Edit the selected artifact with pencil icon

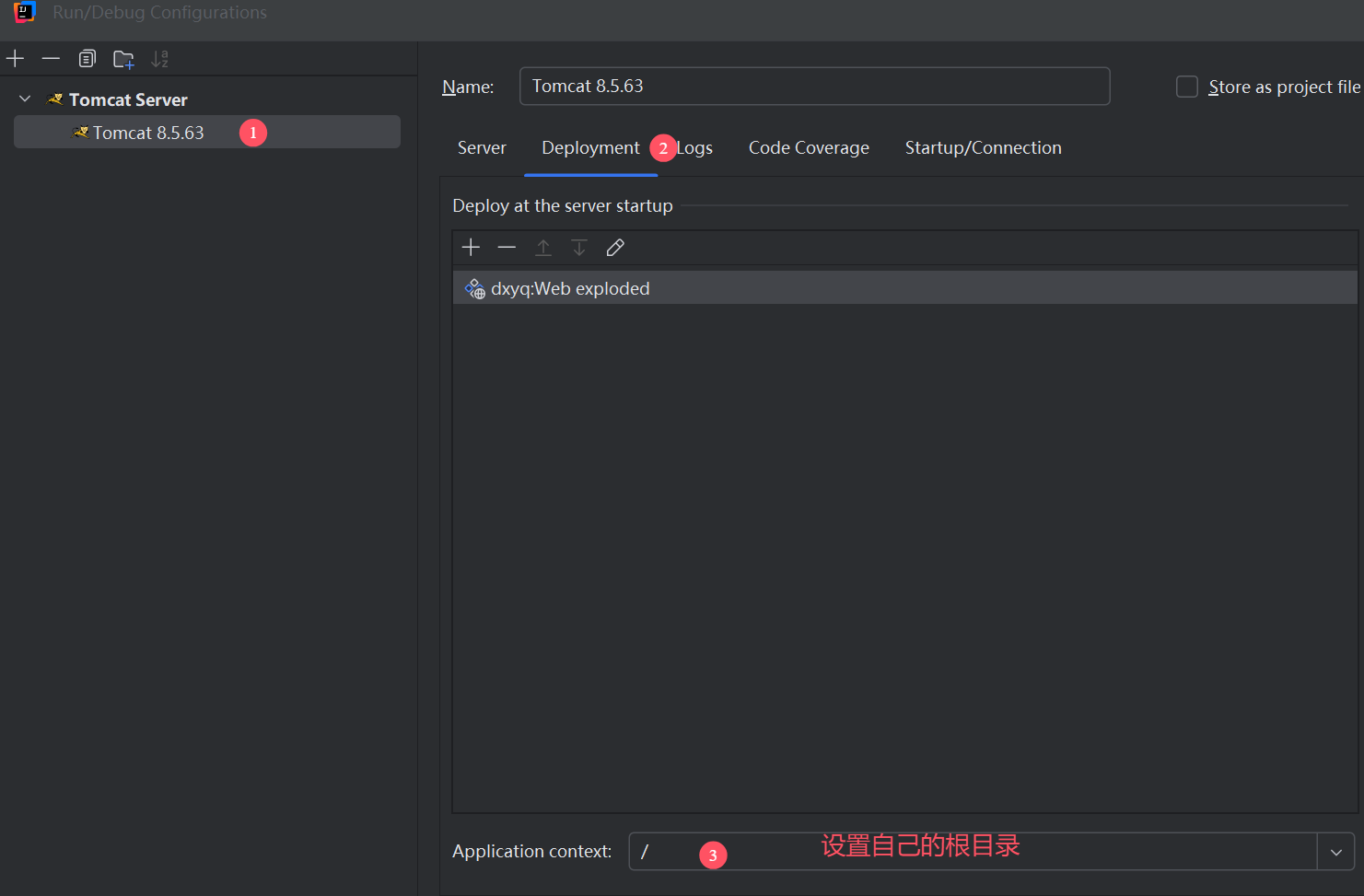coord(615,248)
